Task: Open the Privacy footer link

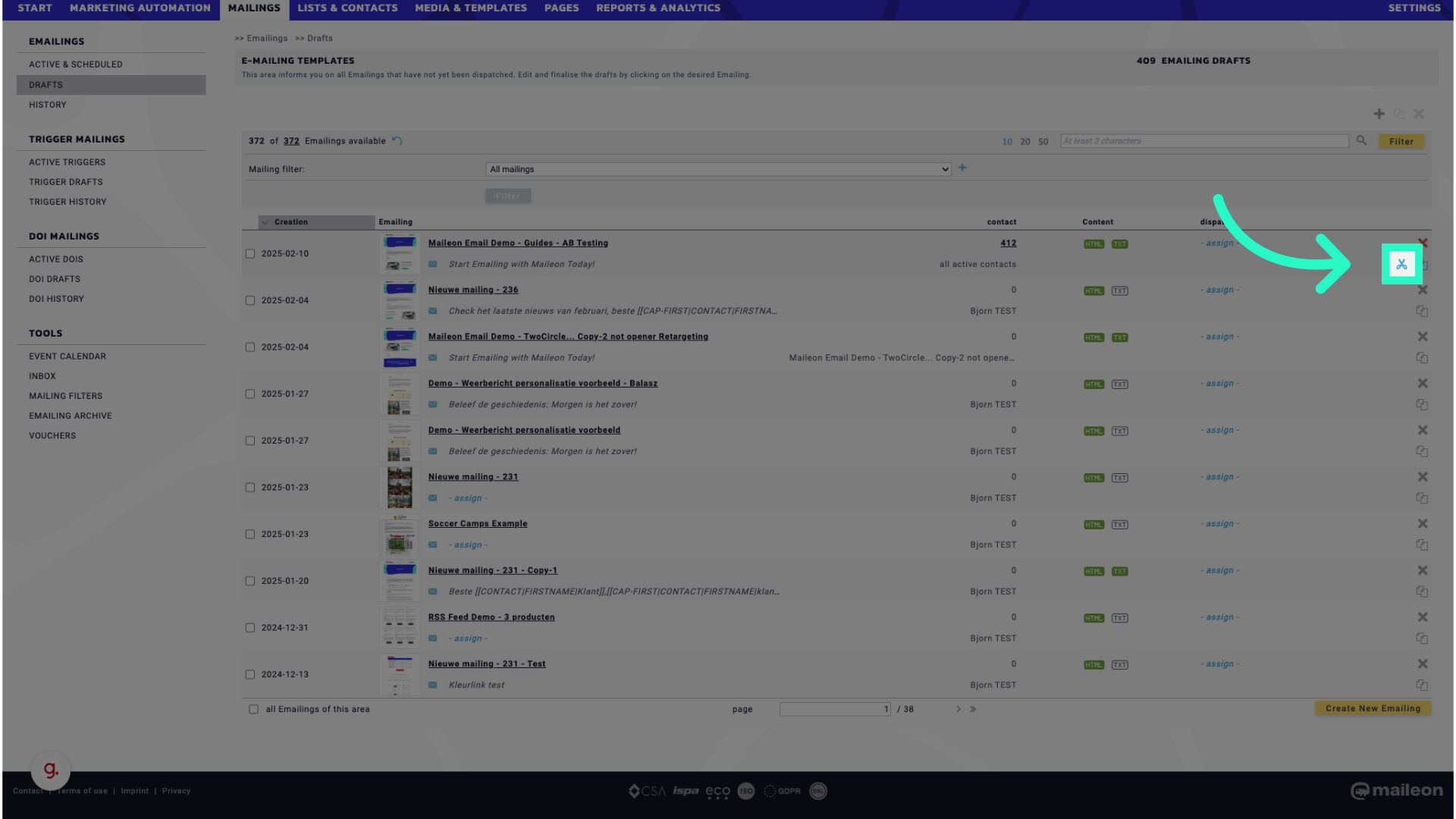Action: tap(176, 791)
